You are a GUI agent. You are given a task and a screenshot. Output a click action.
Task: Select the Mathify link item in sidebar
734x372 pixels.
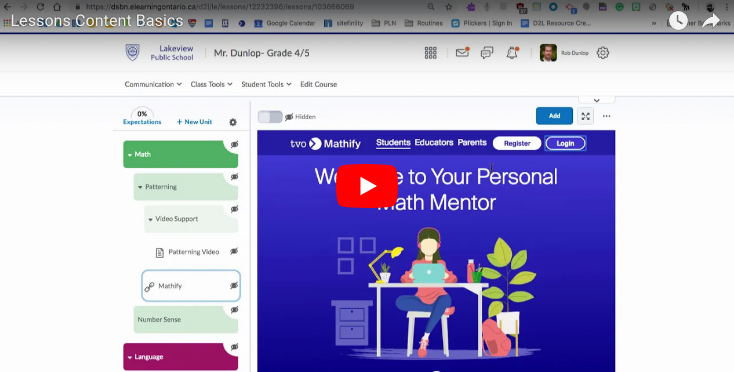tap(191, 285)
